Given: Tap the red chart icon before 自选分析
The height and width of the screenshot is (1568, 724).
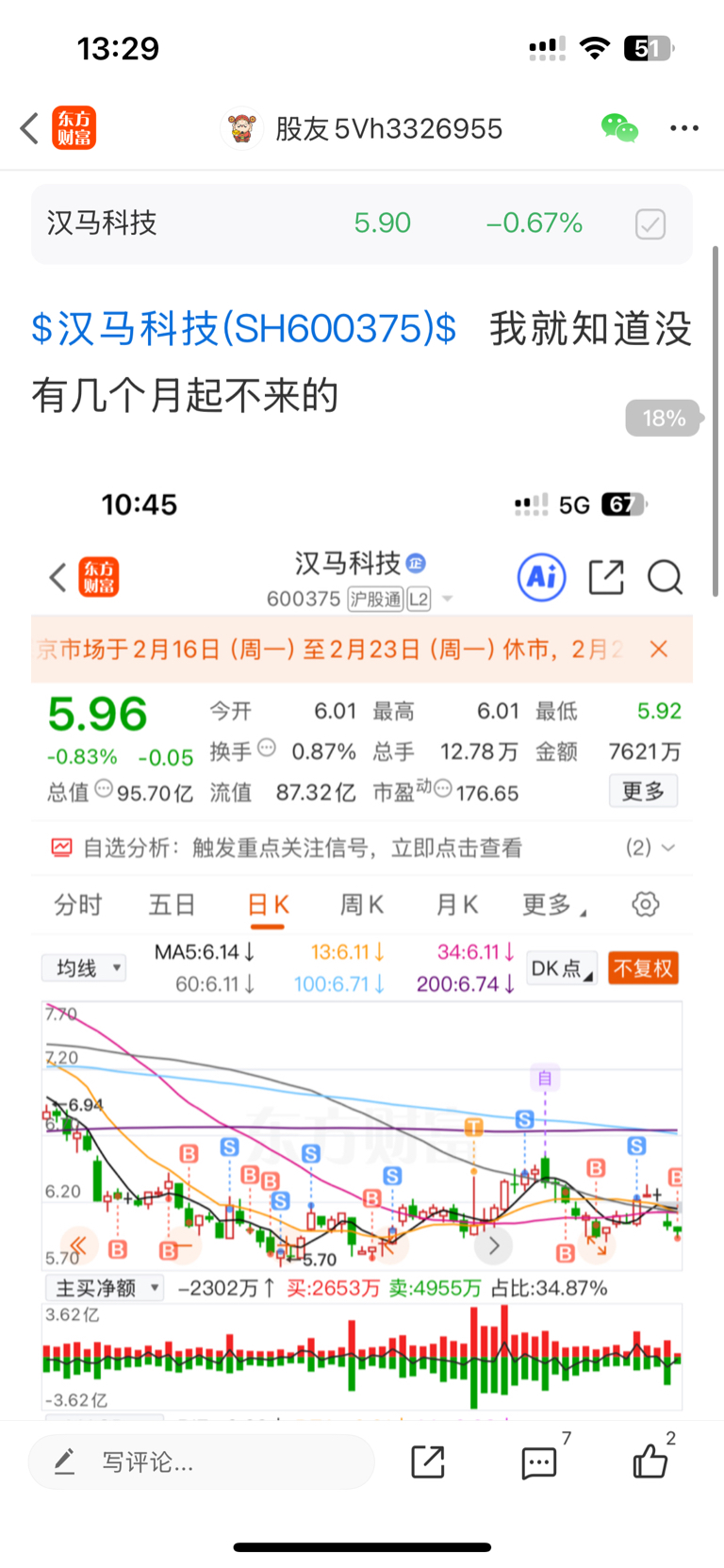Looking at the screenshot, I should pyautogui.click(x=61, y=848).
